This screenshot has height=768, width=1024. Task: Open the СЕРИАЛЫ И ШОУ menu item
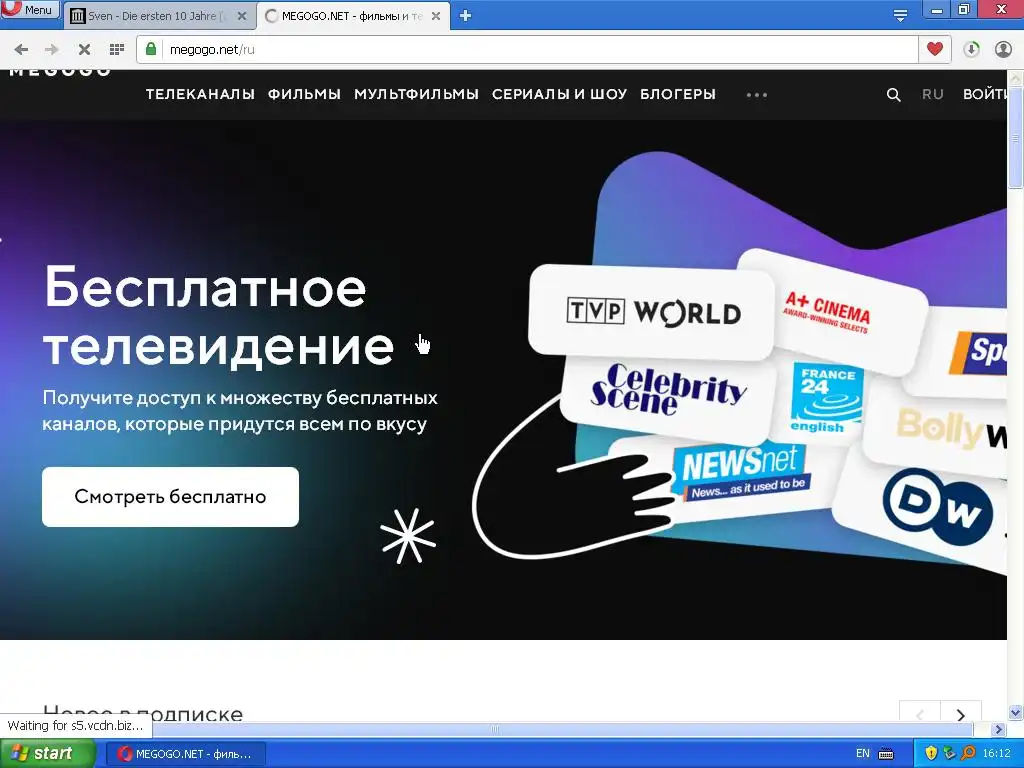point(559,94)
